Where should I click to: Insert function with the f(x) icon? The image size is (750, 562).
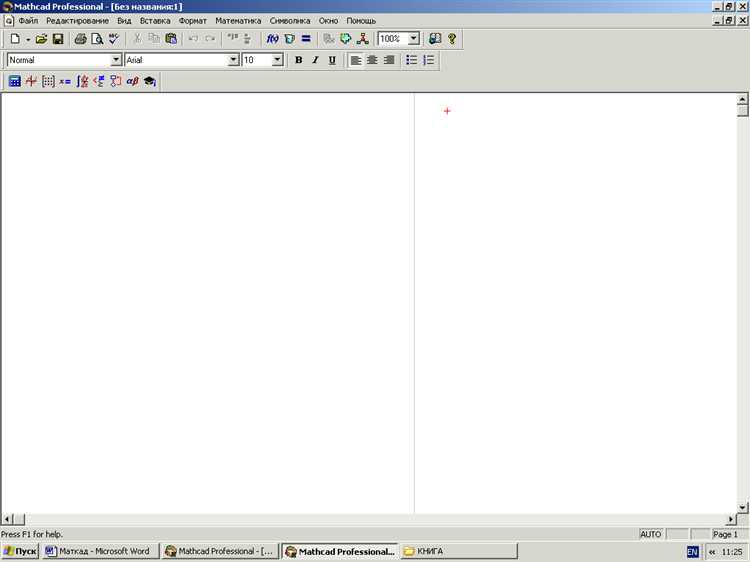(x=273, y=39)
